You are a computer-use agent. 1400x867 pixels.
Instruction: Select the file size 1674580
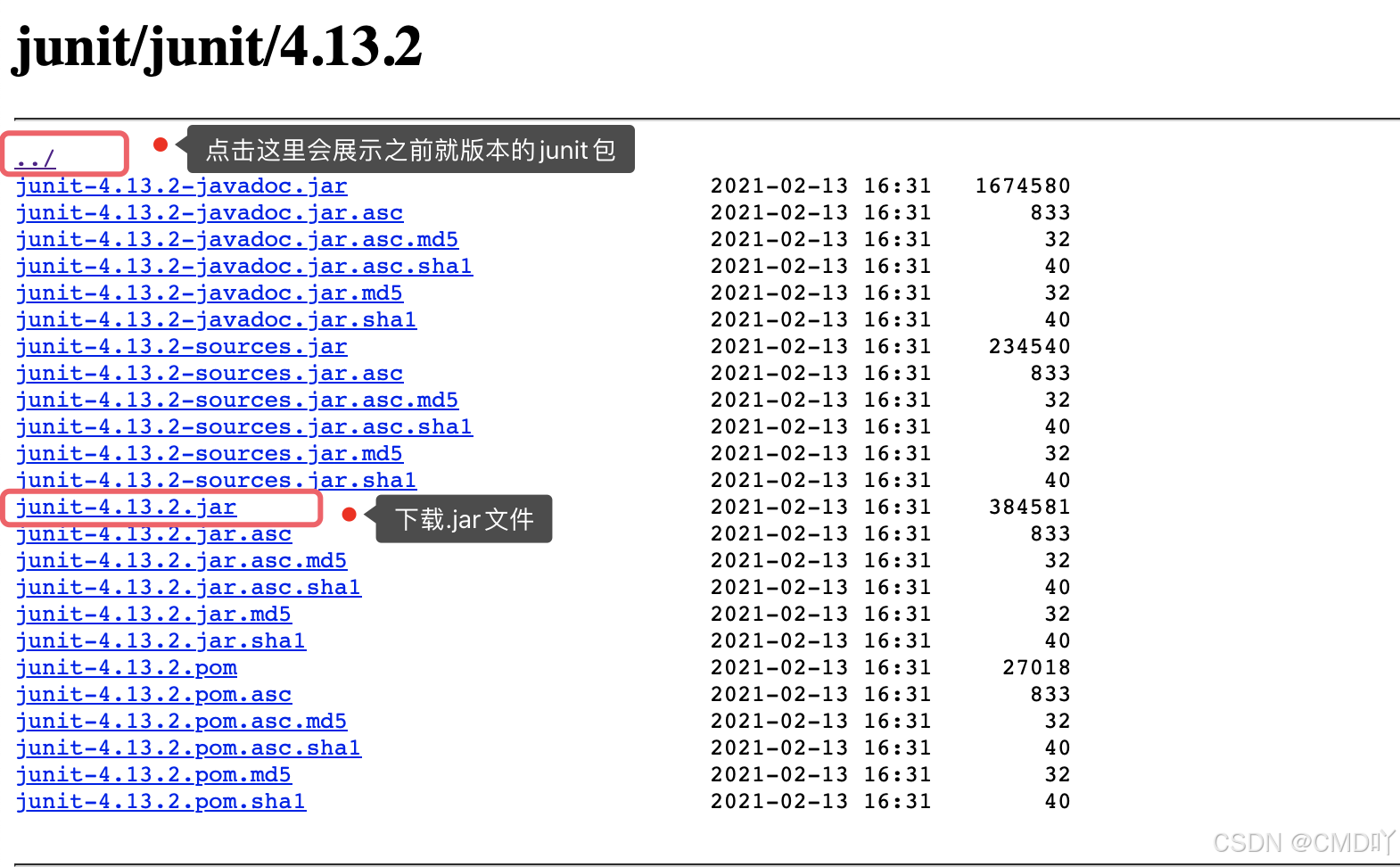(x=1023, y=186)
